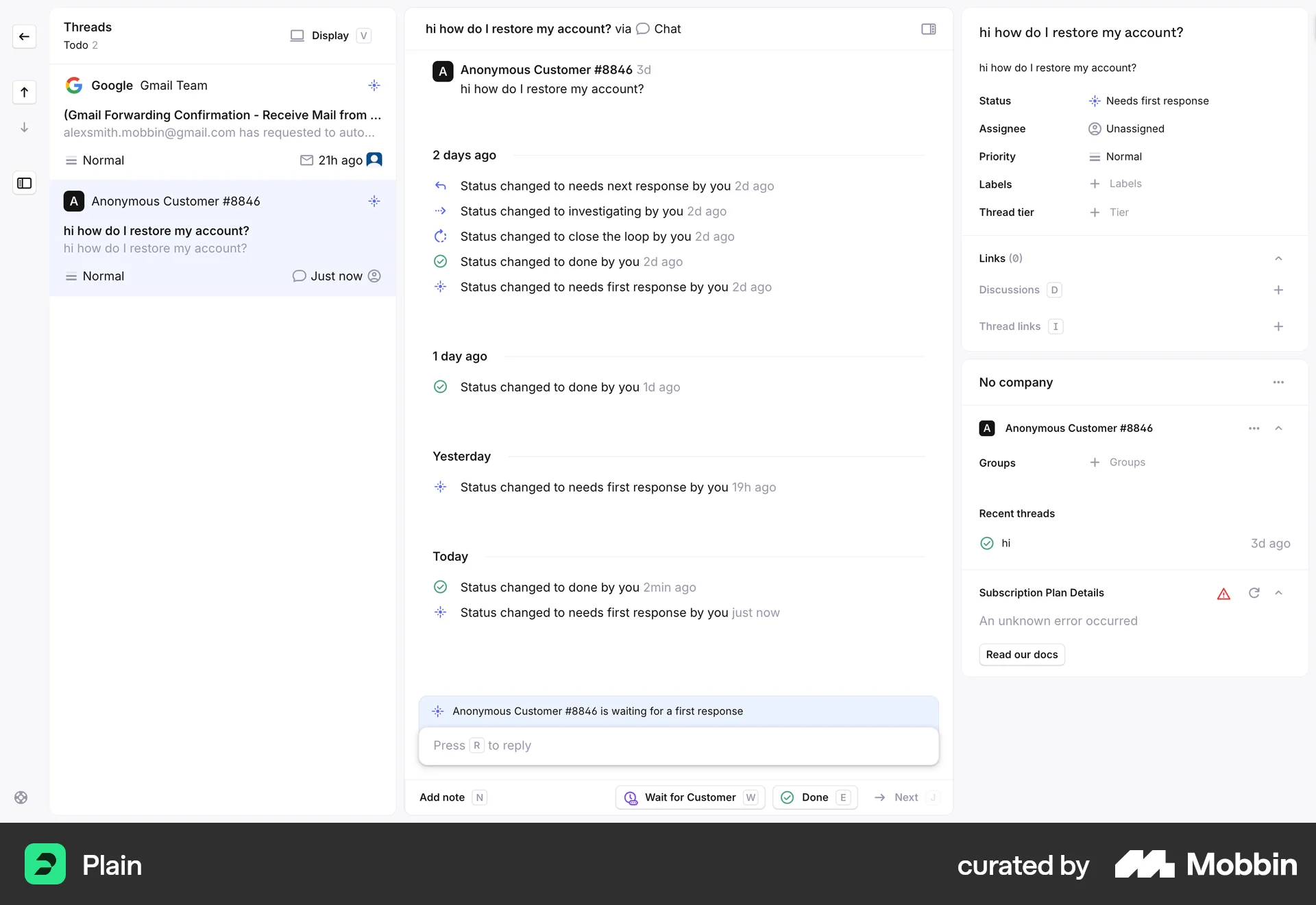Toggle the sidebar panel icon on the left
This screenshot has height=905, width=1316.
(x=24, y=183)
